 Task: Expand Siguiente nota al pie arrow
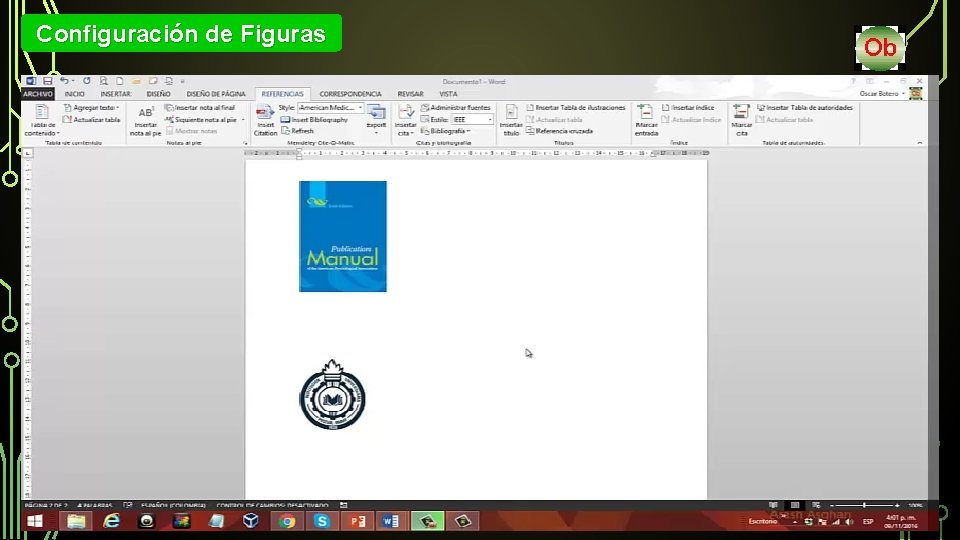243,120
